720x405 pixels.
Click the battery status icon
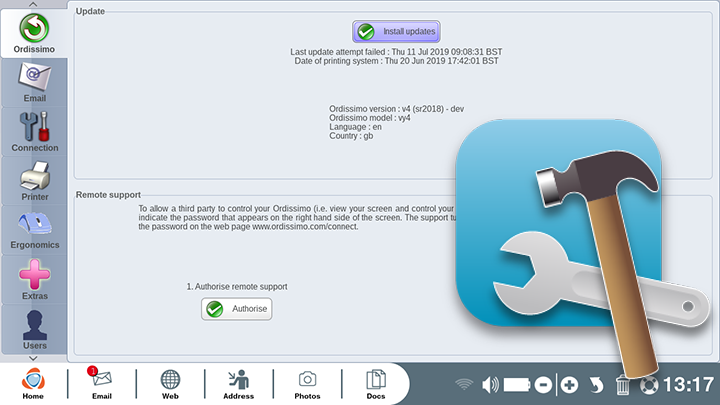[x=517, y=385]
